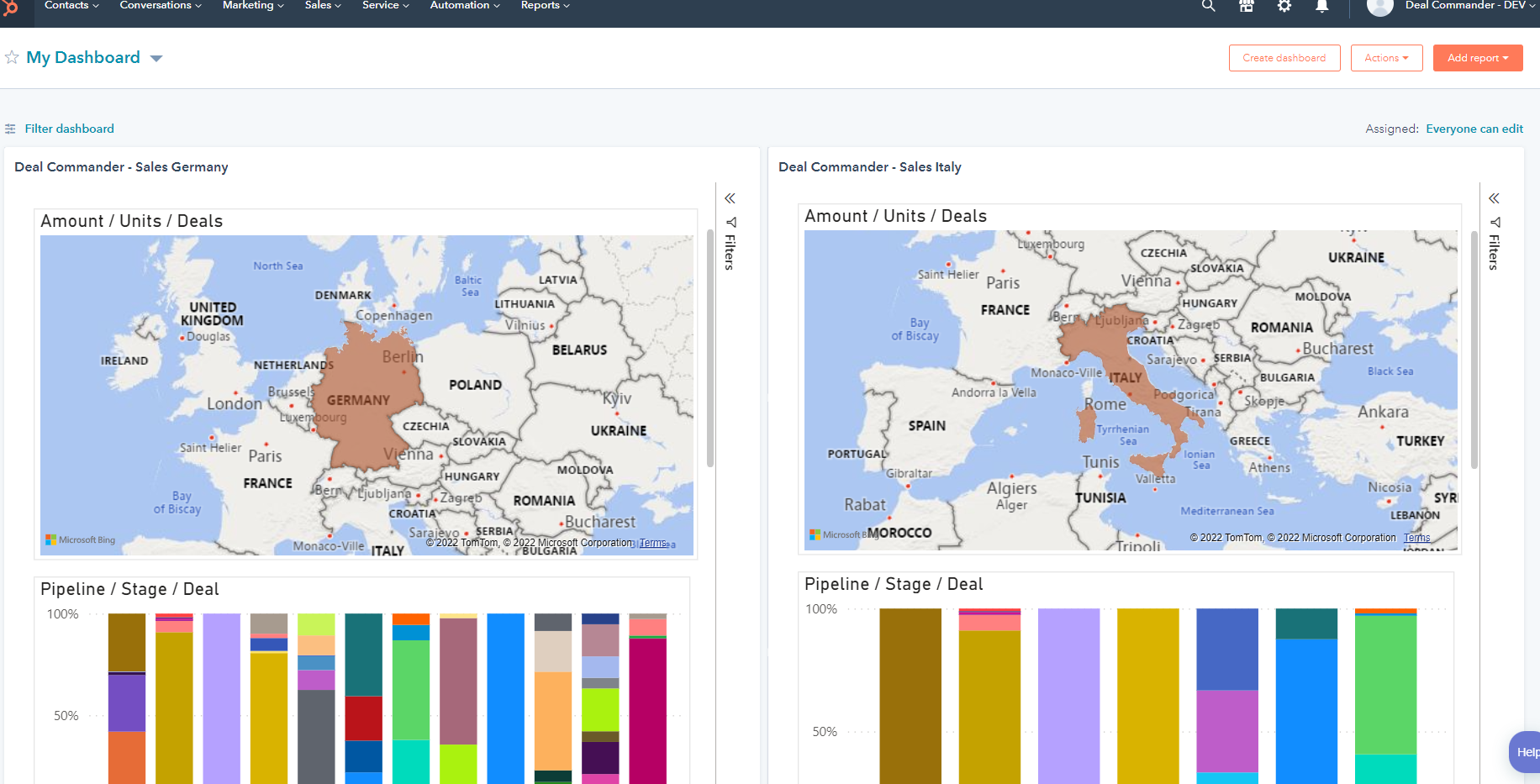This screenshot has width=1540, height=784.
Task: Click Filters label in Italy report
Action: tap(1494, 252)
